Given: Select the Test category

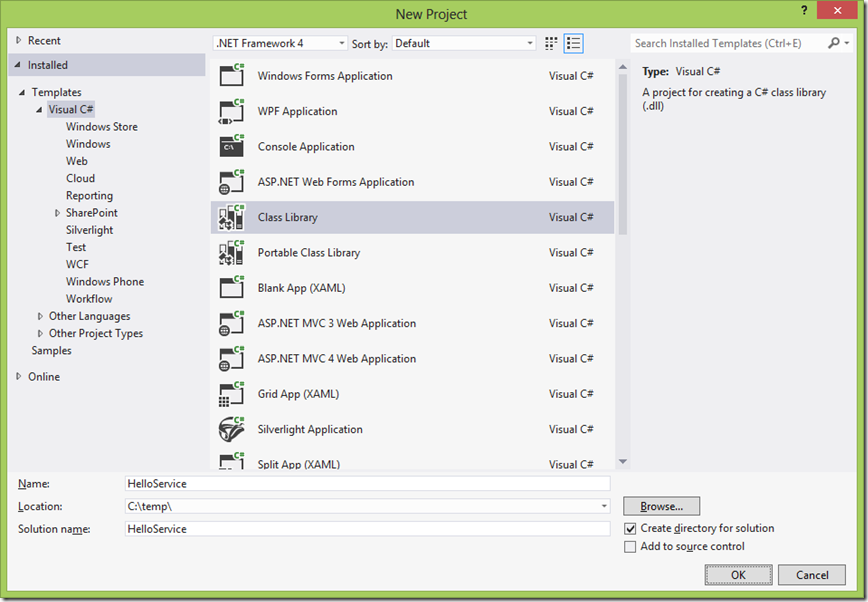Looking at the screenshot, I should click(x=76, y=247).
